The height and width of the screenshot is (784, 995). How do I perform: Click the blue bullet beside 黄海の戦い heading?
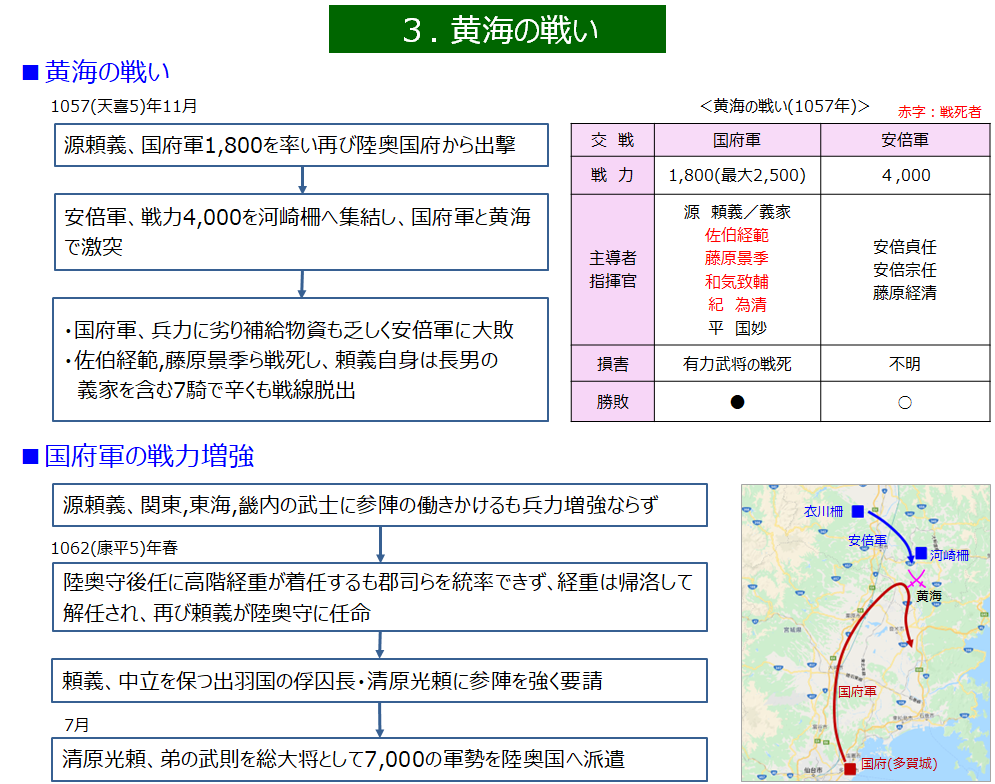pos(30,73)
